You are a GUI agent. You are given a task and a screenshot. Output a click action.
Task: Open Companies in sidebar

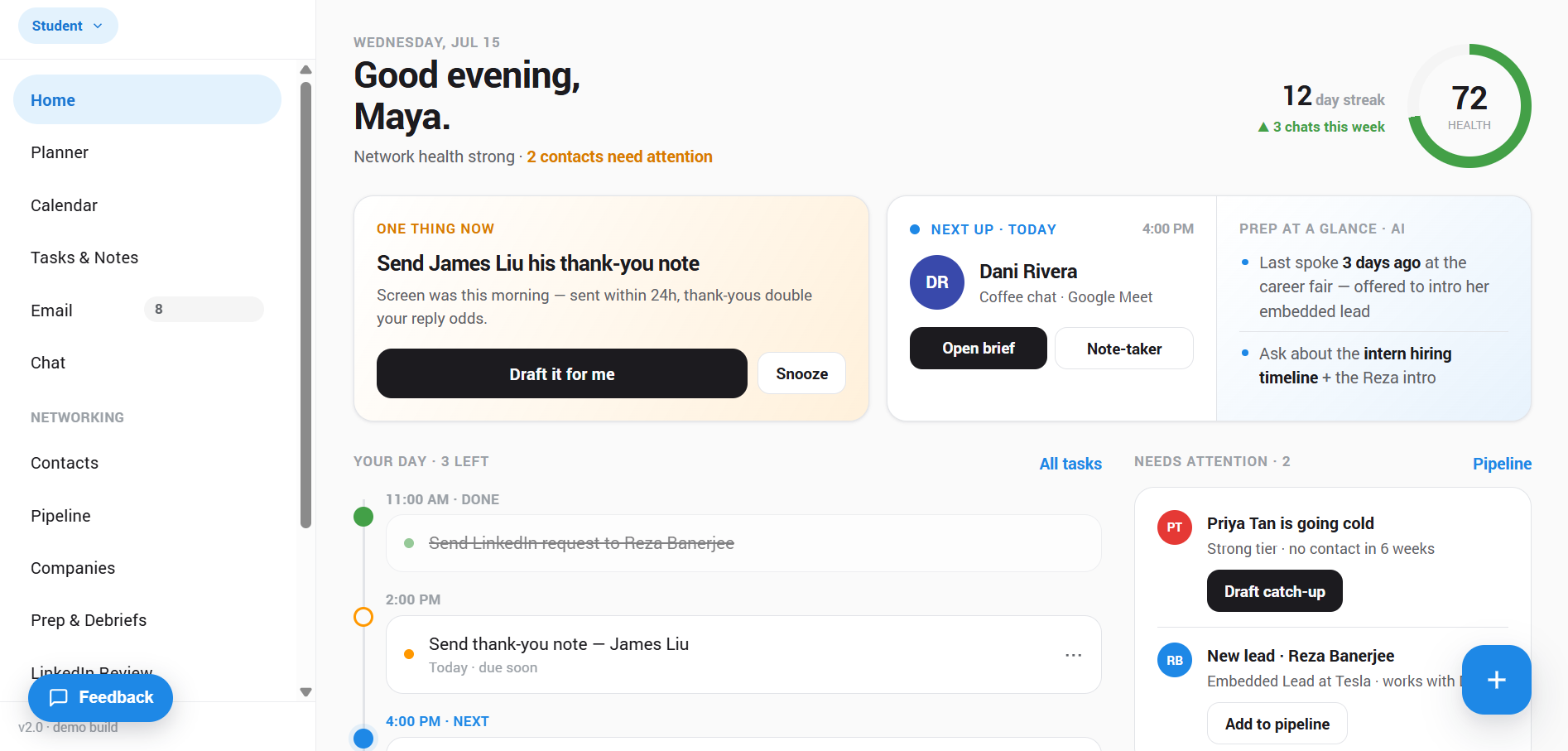click(147, 568)
